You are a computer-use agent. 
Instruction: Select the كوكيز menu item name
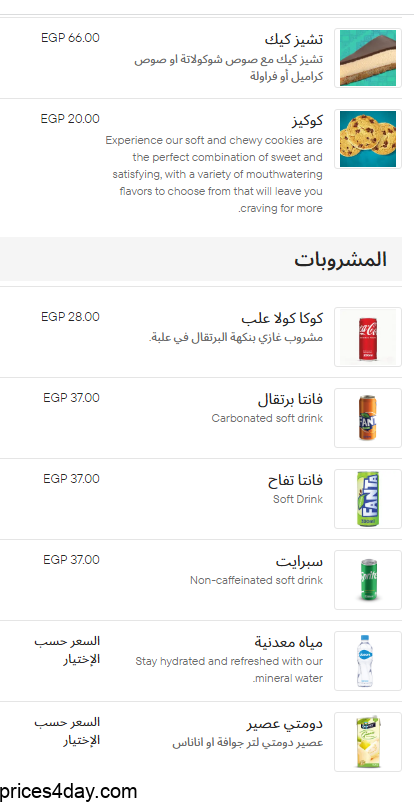[x=304, y=121]
